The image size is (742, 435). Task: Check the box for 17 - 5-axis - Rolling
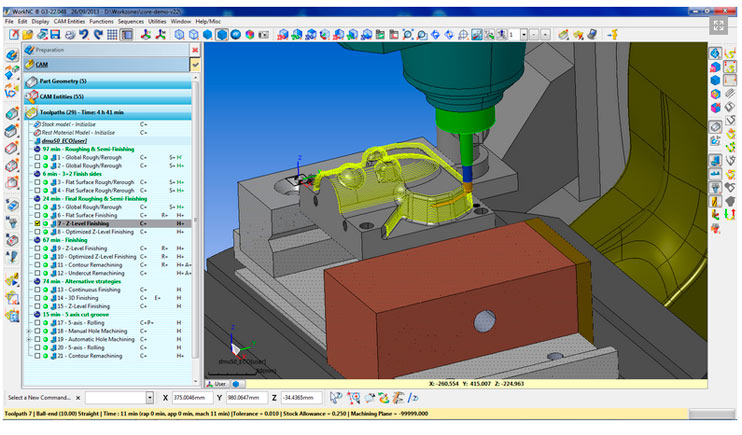pos(37,323)
